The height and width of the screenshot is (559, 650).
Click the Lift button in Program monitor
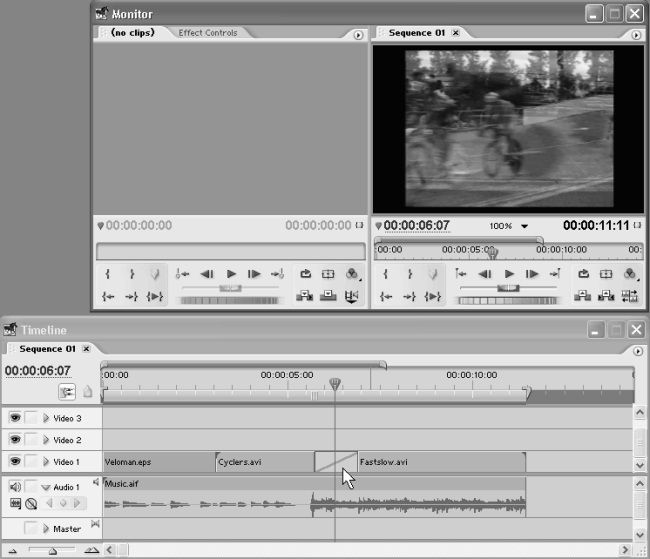tap(582, 296)
